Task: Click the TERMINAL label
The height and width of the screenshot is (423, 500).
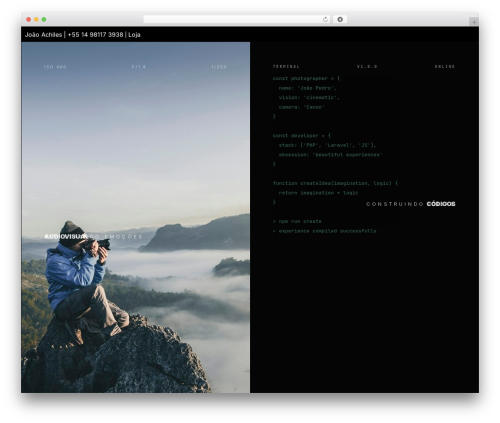Action: (286, 67)
